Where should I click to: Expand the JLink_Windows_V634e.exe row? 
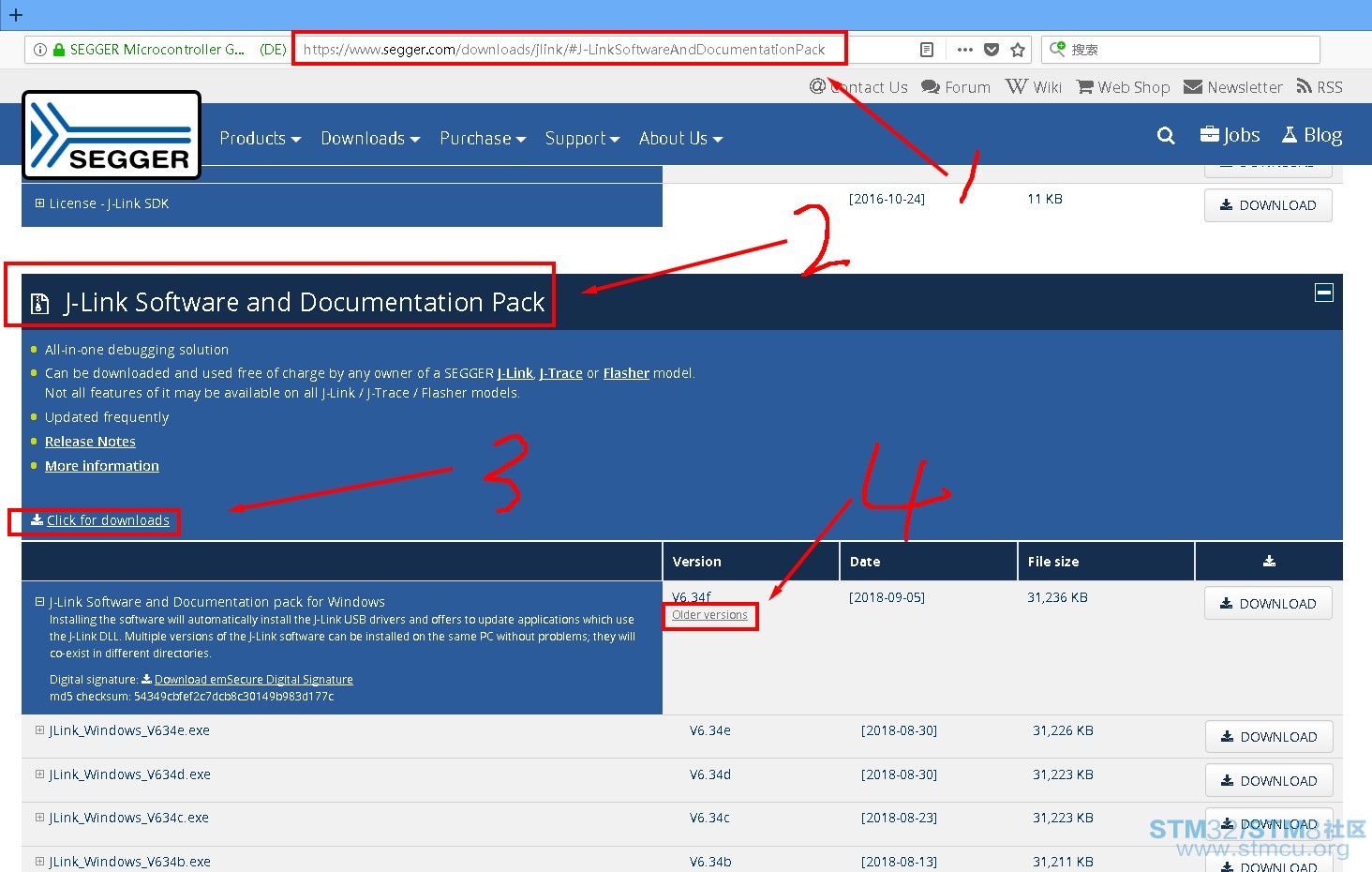(39, 730)
